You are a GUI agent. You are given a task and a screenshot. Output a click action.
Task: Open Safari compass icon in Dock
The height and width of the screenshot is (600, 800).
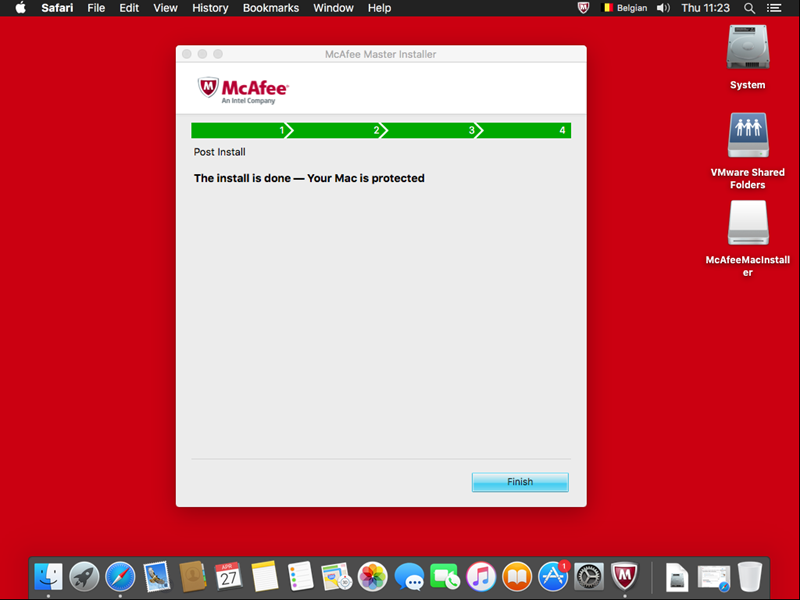pyautogui.click(x=120, y=577)
